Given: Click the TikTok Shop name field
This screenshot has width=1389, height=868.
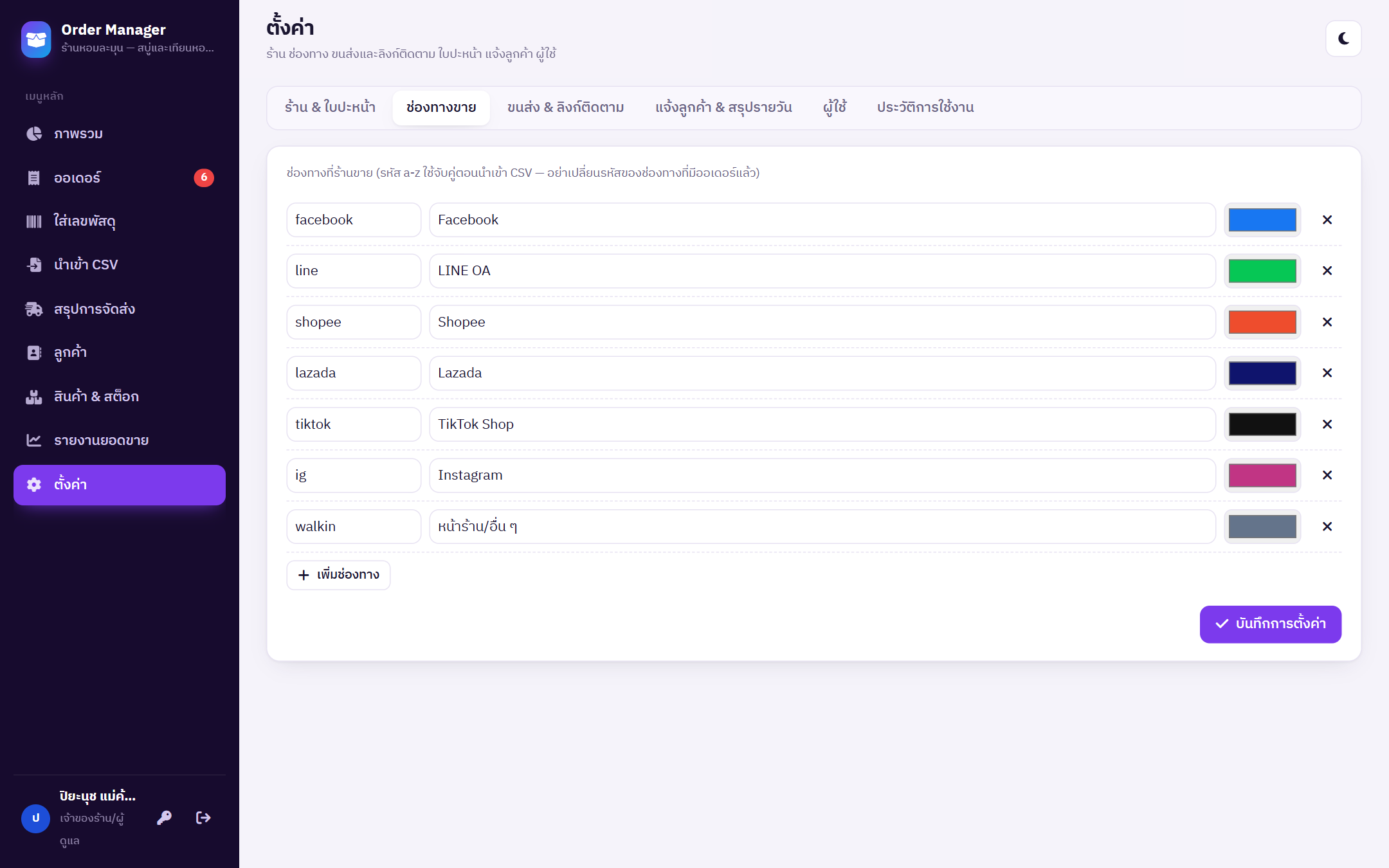Looking at the screenshot, I should (x=822, y=424).
